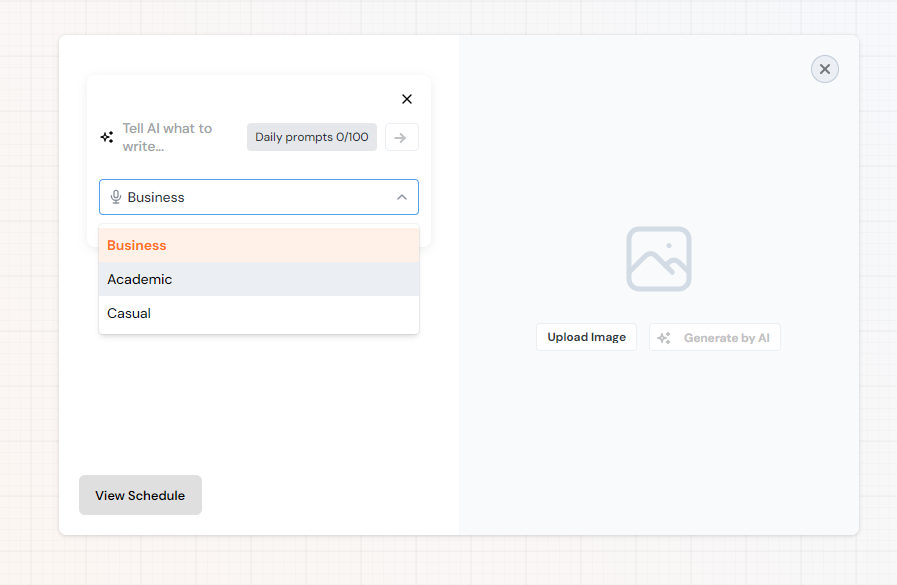Click the empty gray image preview panel
The image size is (897, 585).
[658, 450]
